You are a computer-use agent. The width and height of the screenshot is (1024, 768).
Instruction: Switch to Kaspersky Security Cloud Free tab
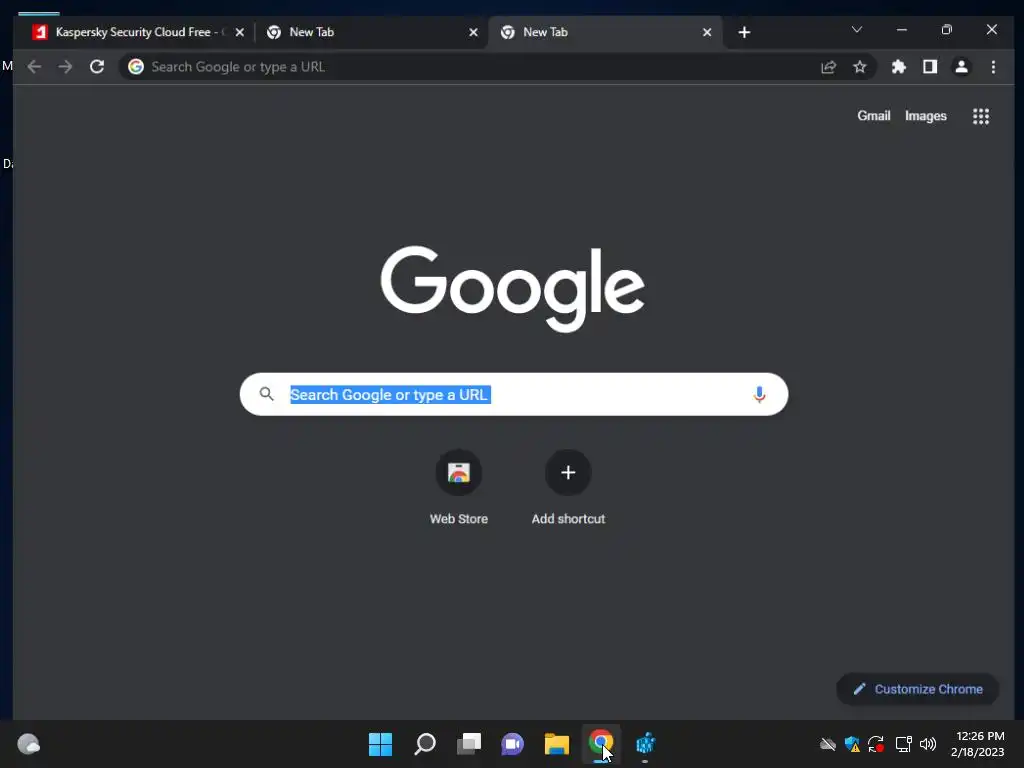pyautogui.click(x=138, y=32)
